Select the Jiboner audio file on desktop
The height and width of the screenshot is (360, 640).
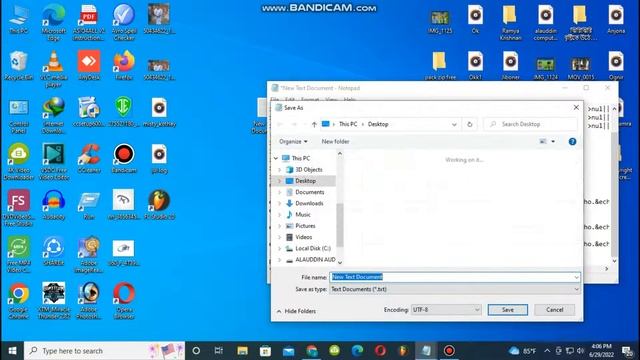pyautogui.click(x=511, y=65)
